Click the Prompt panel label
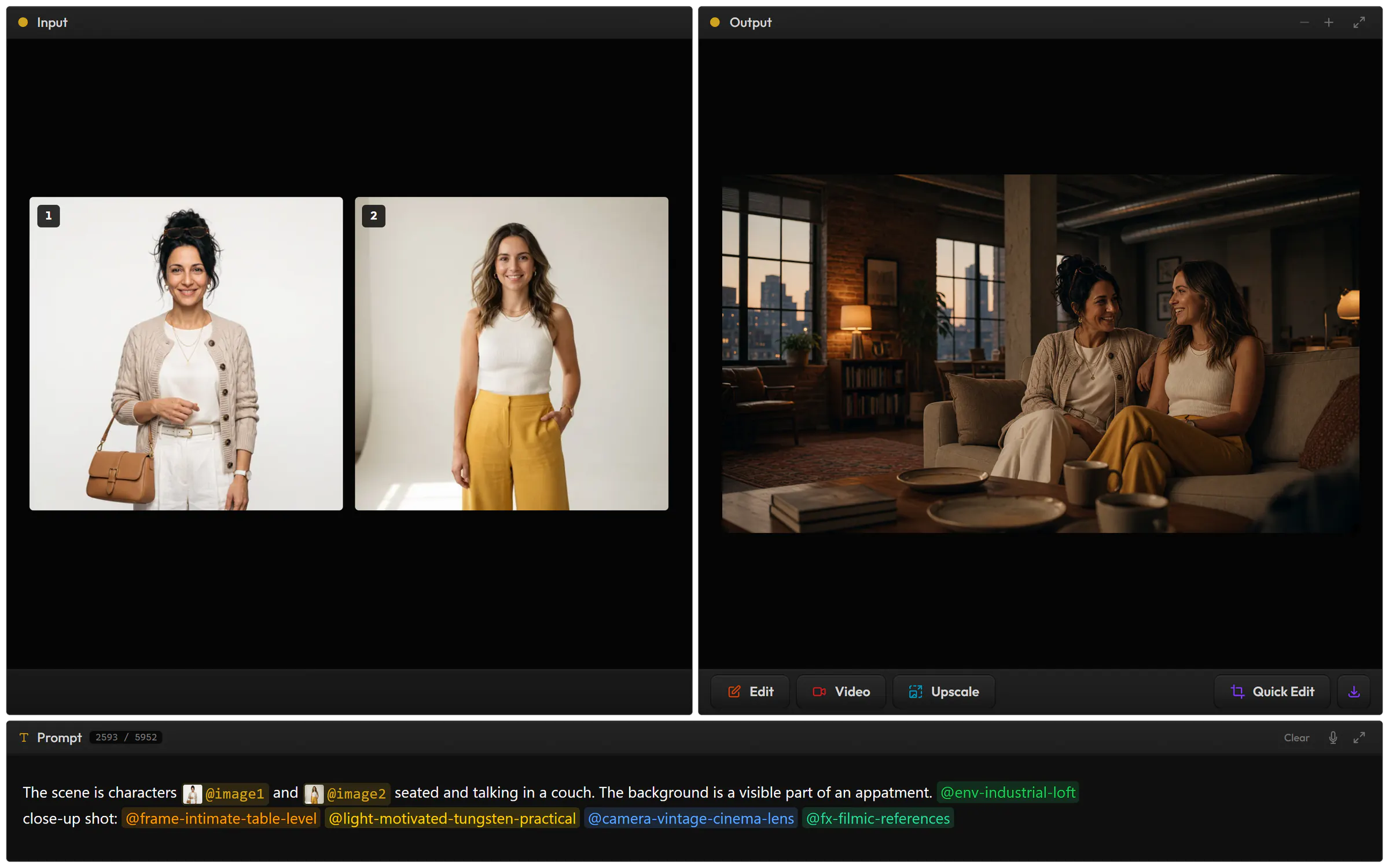The width and height of the screenshot is (1389, 868). (59, 737)
